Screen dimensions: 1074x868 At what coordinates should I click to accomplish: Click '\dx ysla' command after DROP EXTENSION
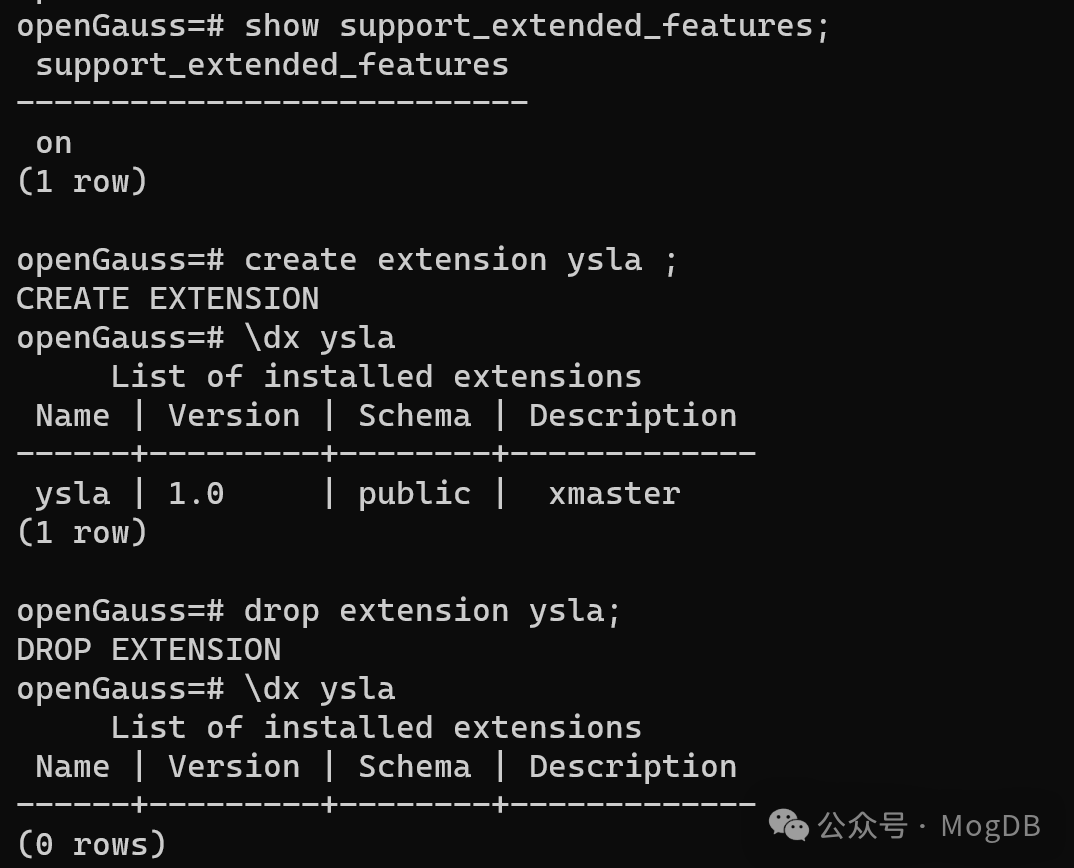(320, 689)
